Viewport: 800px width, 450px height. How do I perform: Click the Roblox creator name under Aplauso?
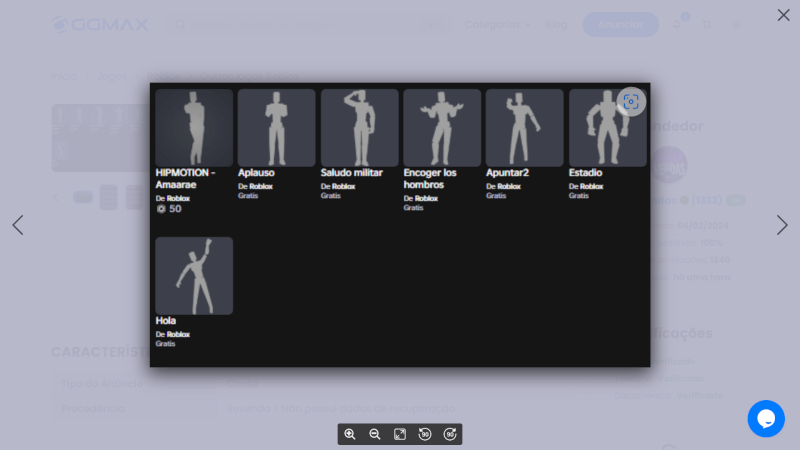(x=260, y=186)
